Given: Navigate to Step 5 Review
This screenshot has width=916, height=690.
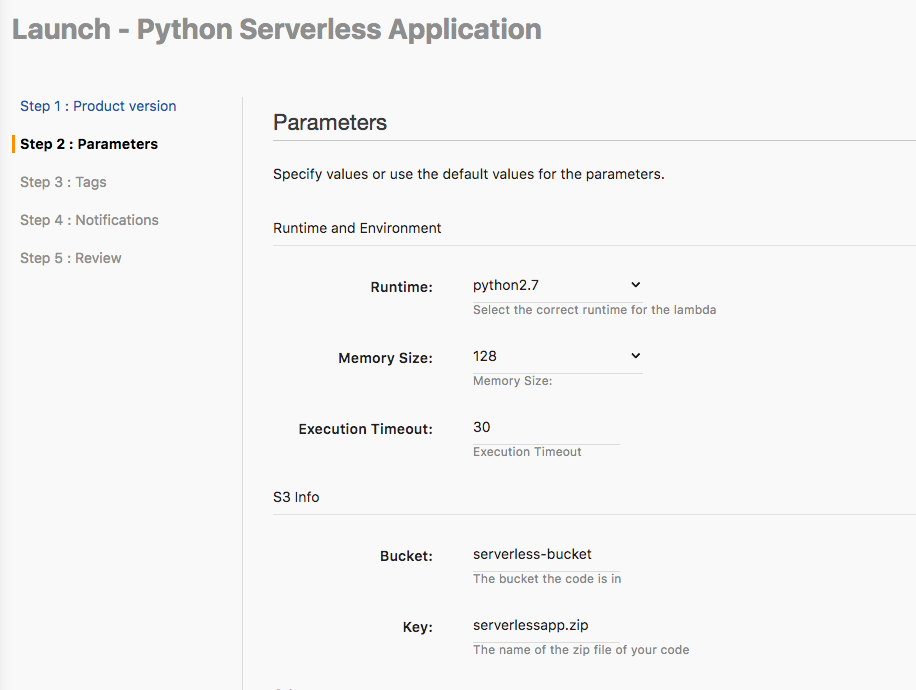Looking at the screenshot, I should click(x=71, y=258).
